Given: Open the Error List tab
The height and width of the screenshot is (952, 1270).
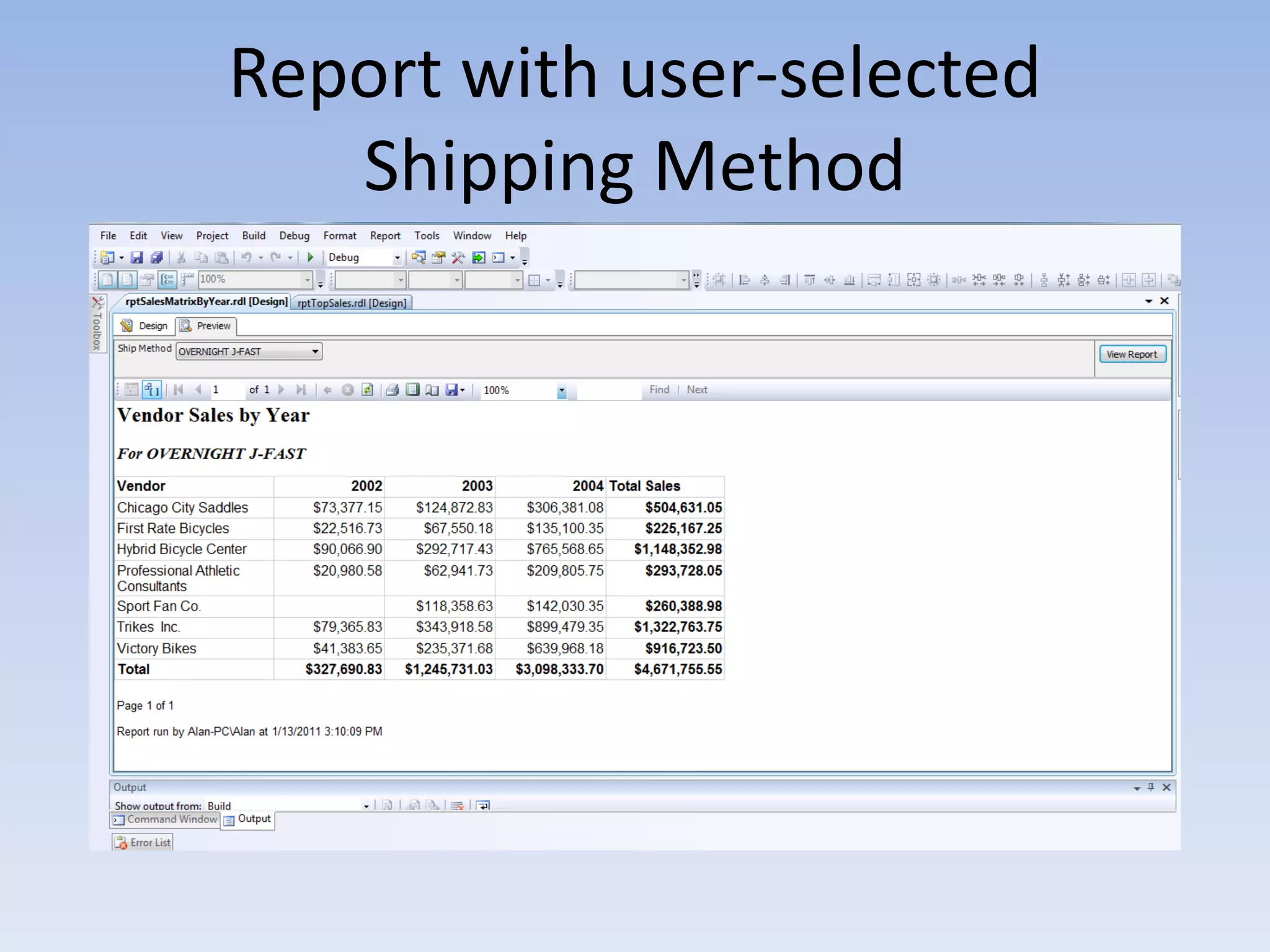Looking at the screenshot, I should (x=143, y=842).
